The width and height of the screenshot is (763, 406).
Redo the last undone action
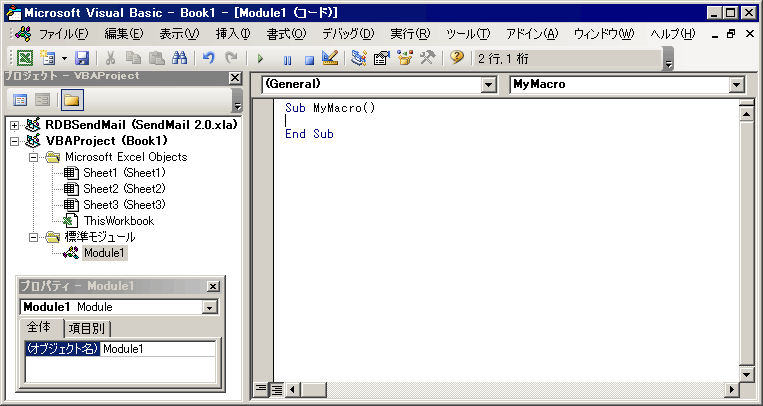[x=231, y=58]
